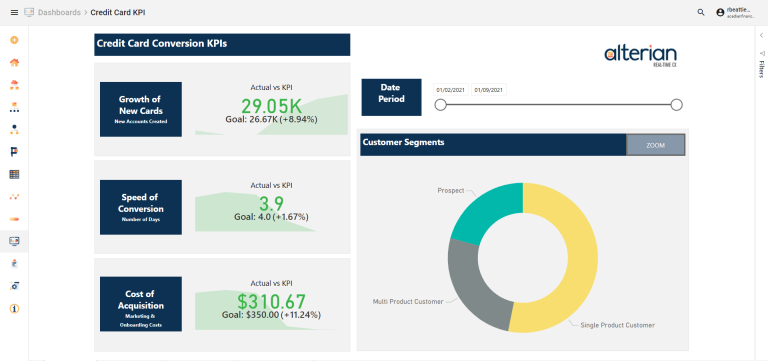Open the info circle sidebar icon
The height and width of the screenshot is (361, 768).
14,309
